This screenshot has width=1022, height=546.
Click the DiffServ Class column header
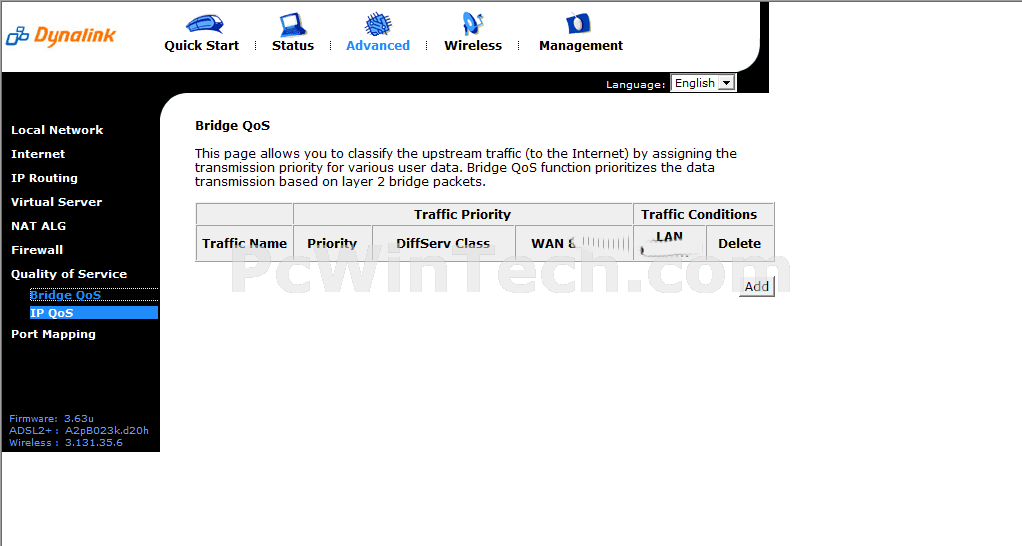coord(443,243)
